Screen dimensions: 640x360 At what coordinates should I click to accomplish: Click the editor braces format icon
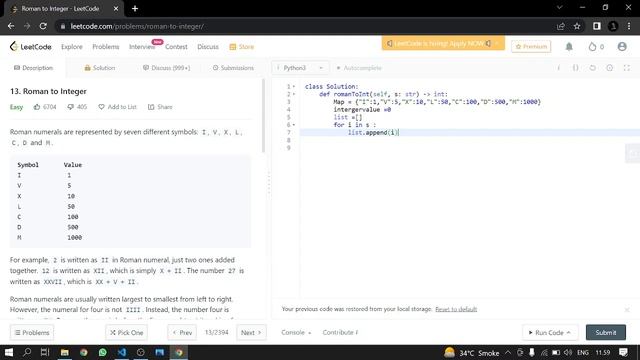(576, 68)
